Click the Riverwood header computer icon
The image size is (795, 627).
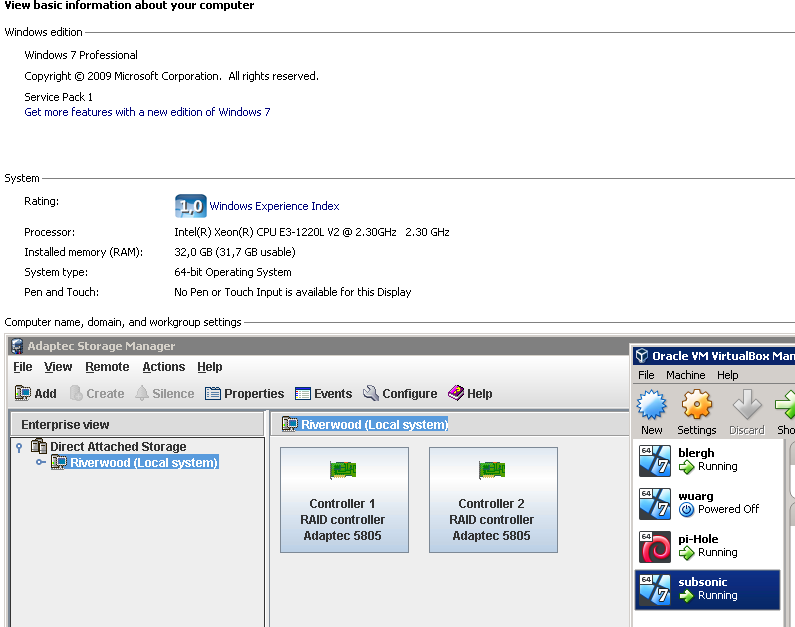click(290, 424)
